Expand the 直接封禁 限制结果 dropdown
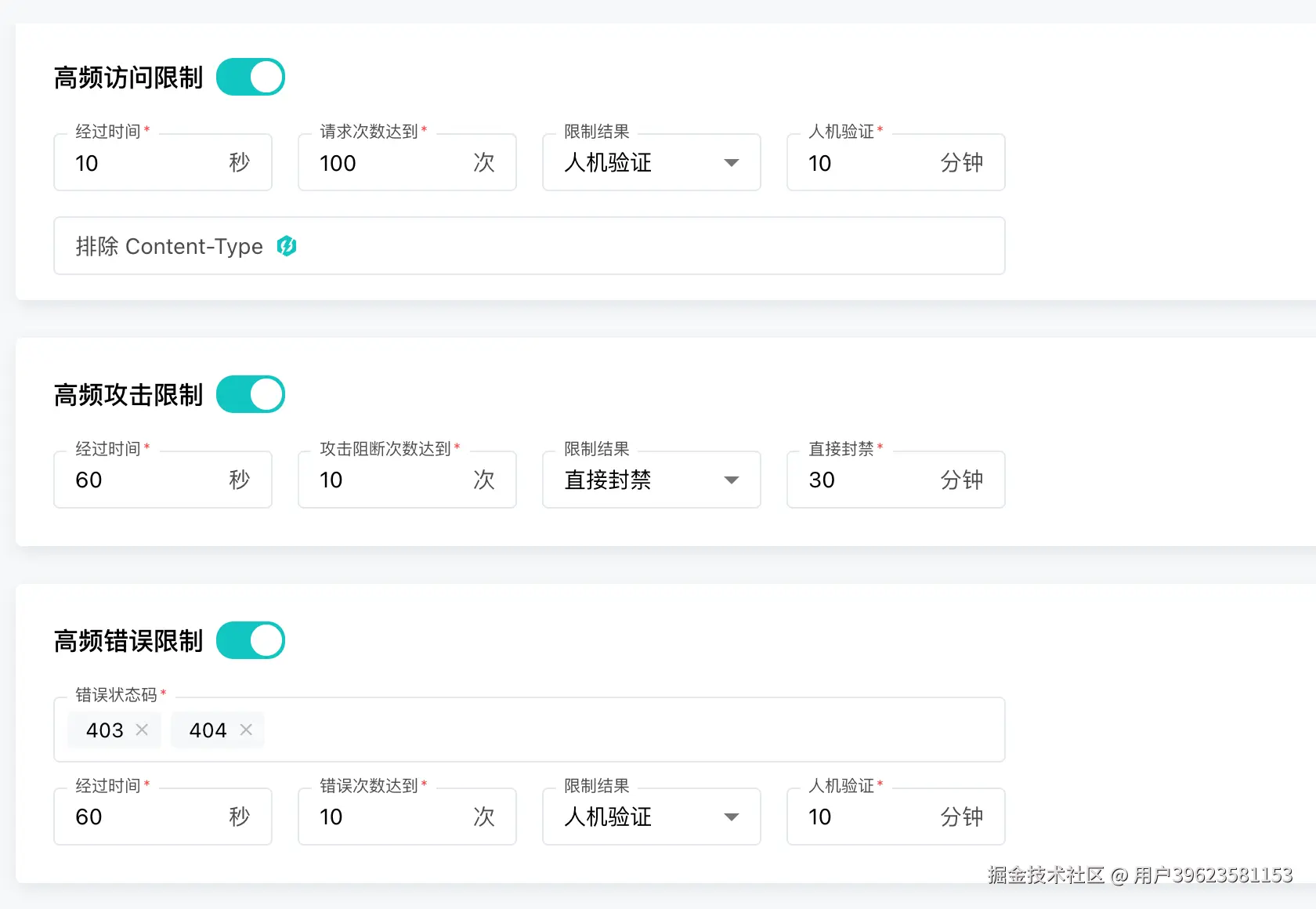 click(651, 480)
